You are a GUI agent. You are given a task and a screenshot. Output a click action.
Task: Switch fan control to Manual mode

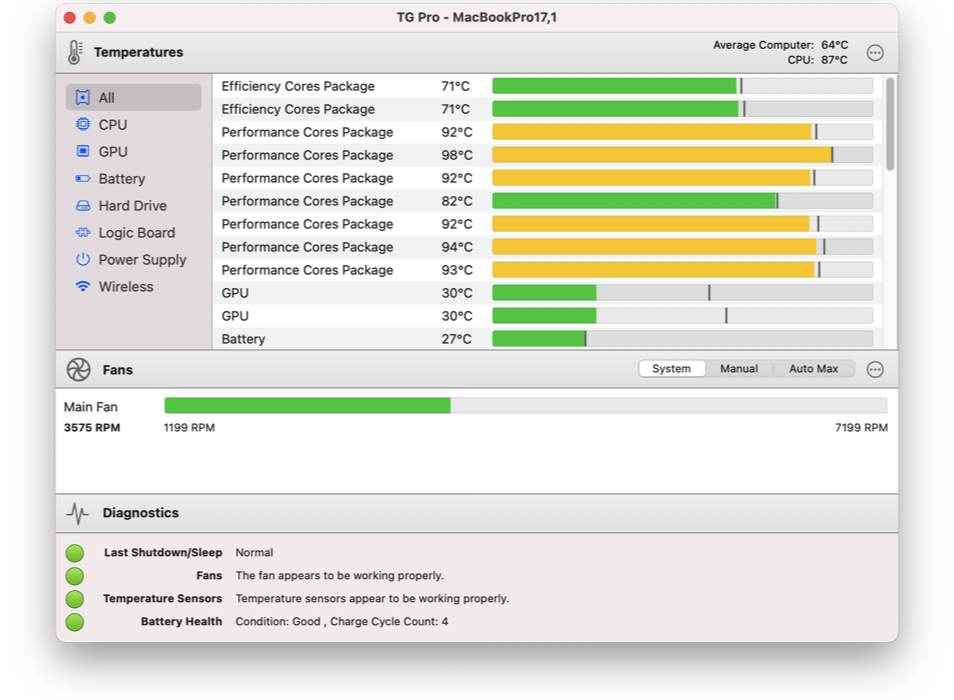tap(739, 369)
